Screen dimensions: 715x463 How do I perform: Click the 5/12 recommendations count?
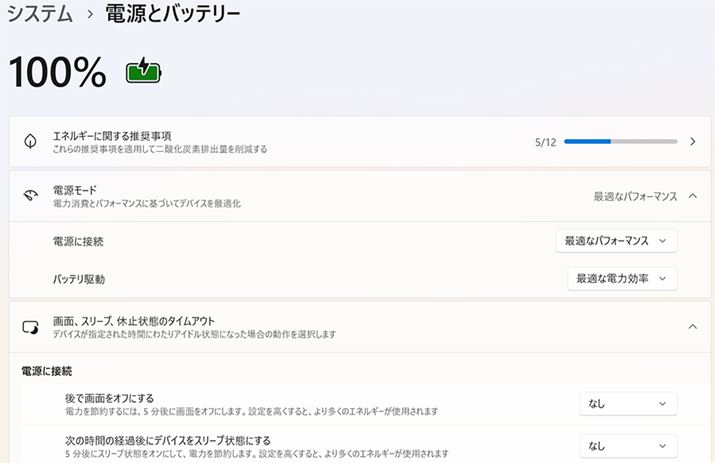click(x=546, y=142)
